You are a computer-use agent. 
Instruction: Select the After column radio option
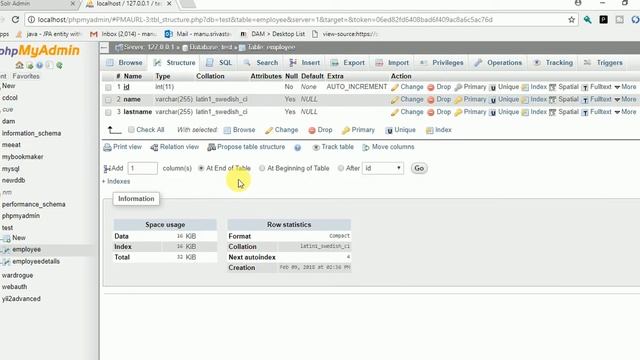tap(340, 168)
